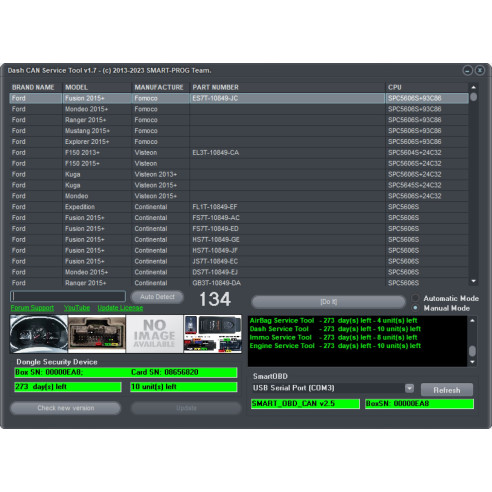The width and height of the screenshot is (492, 492).
Task: Click the Immo Service Tool license line
Action: click(333, 337)
